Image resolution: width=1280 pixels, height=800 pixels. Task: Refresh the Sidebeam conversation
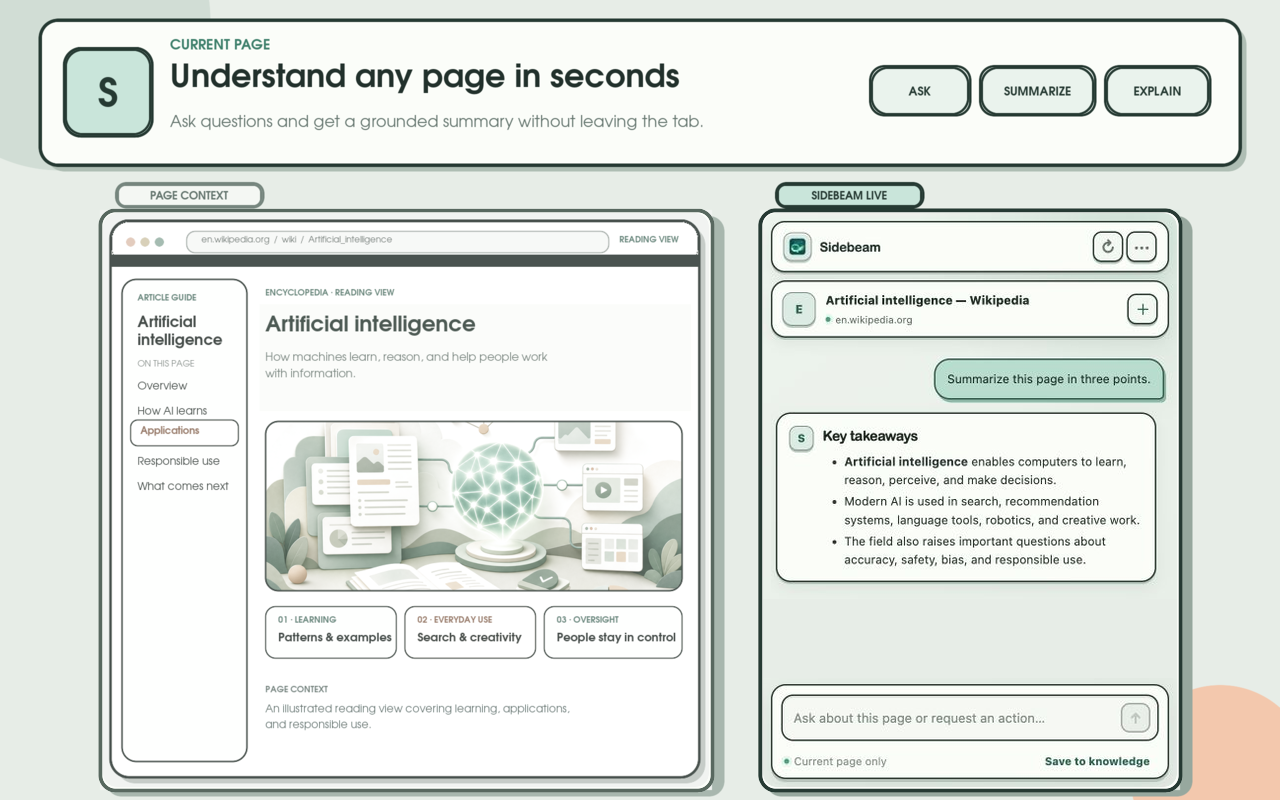click(x=1107, y=247)
